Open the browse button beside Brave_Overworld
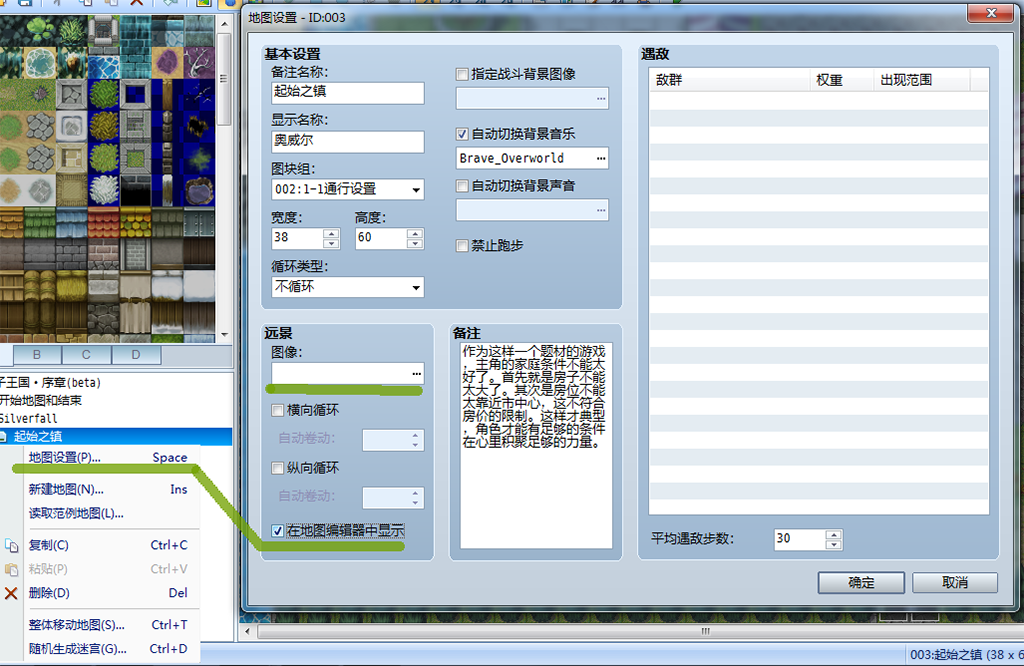Screen dimensions: 1024x666 [601, 158]
